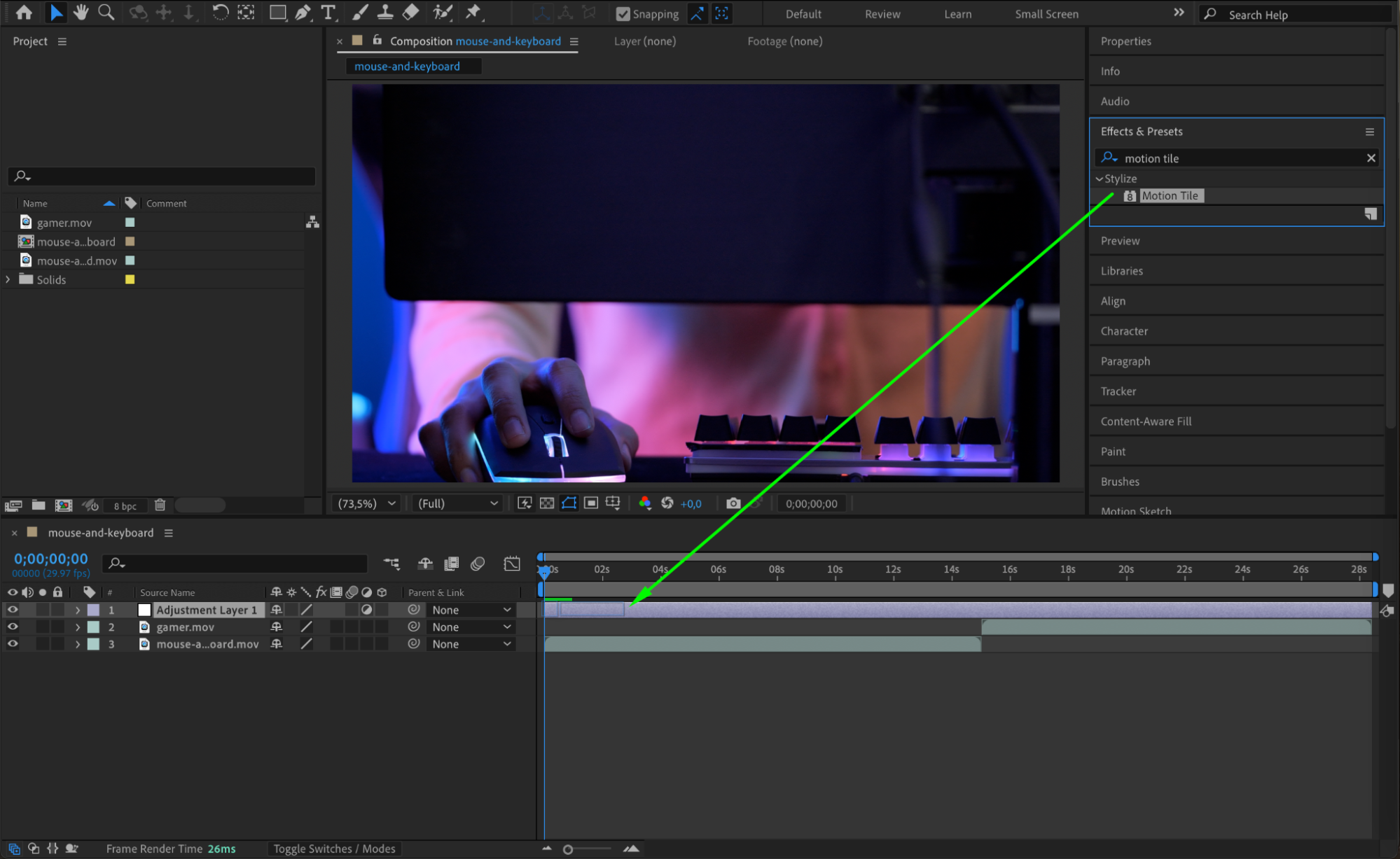Select the Pen tool

tap(303, 12)
